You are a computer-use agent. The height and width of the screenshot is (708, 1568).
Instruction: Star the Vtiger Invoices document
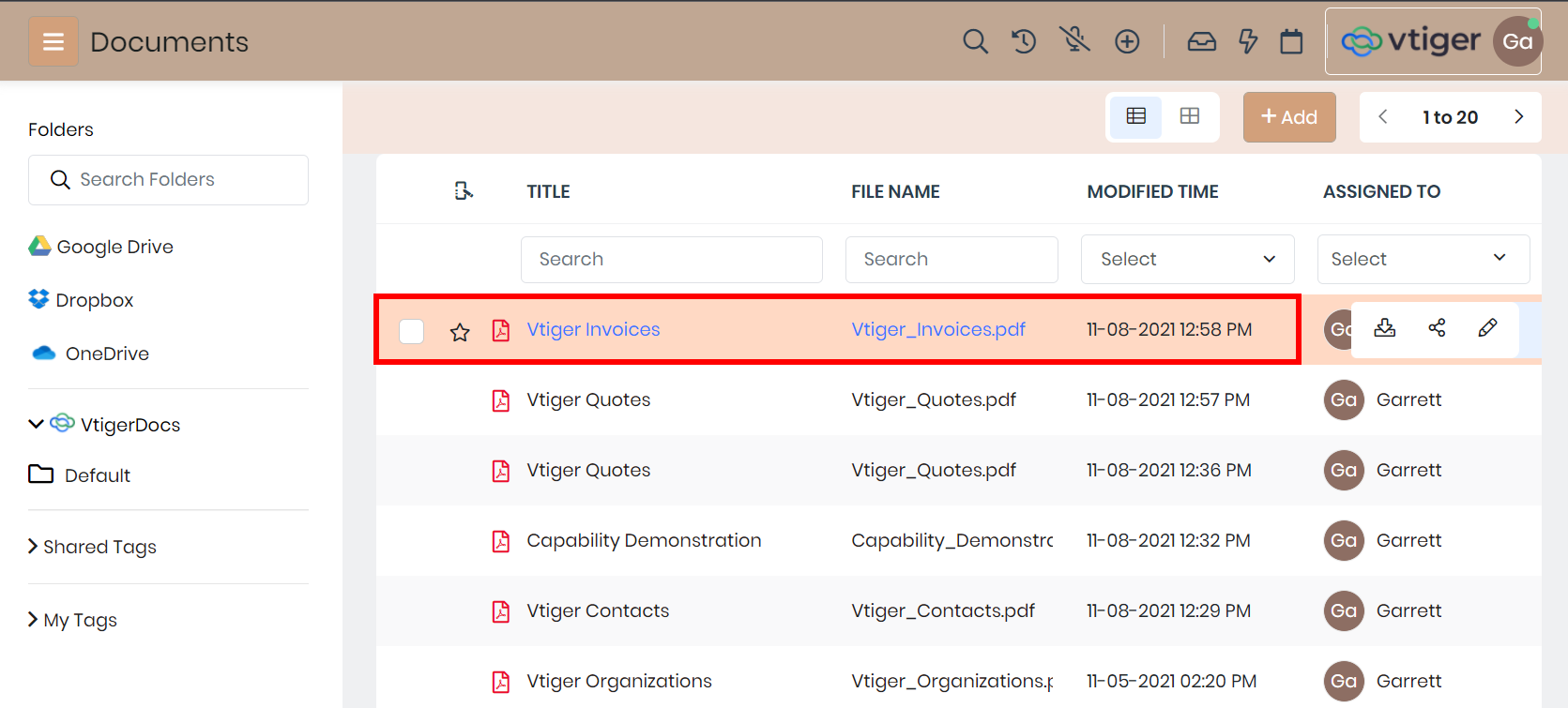[x=460, y=332]
